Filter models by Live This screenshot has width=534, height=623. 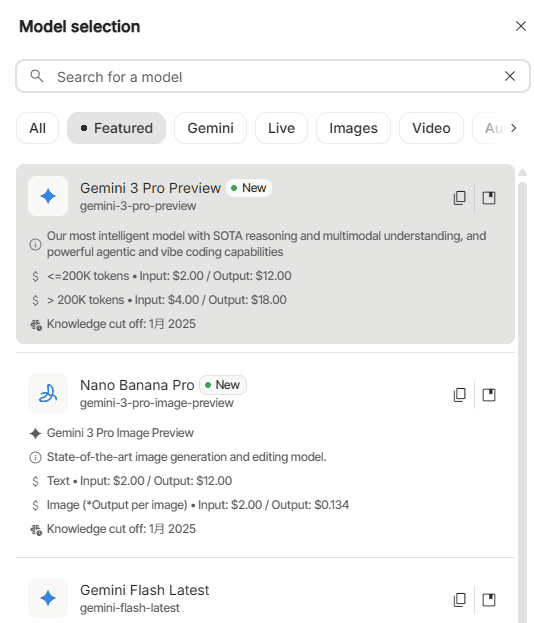[x=281, y=128]
